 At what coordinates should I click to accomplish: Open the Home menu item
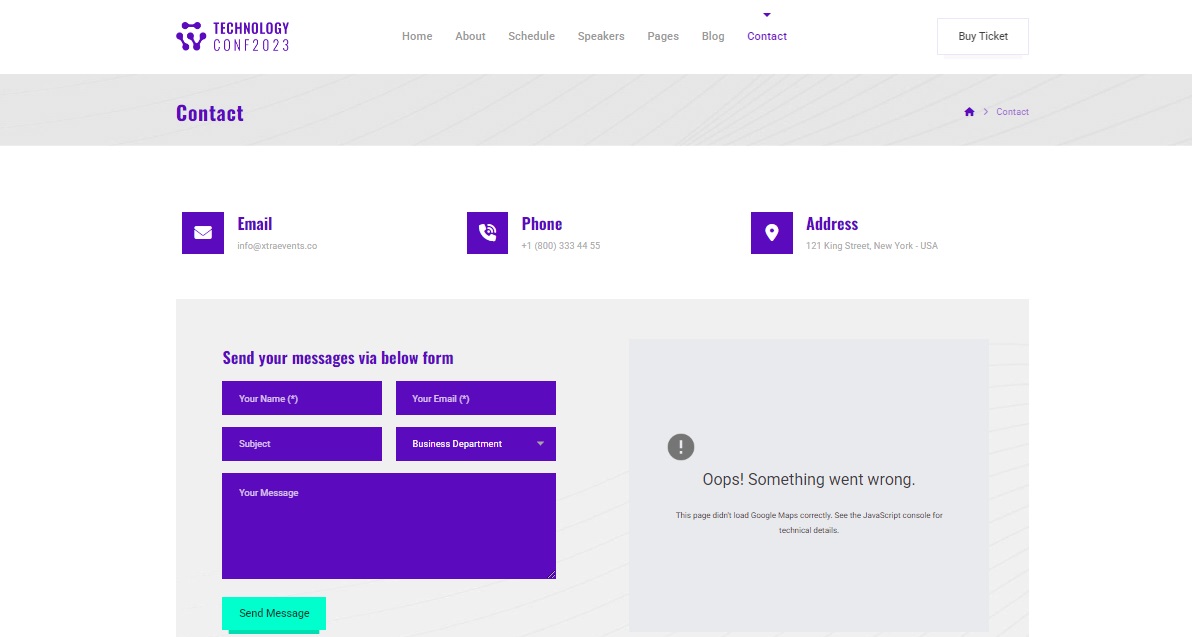click(x=417, y=36)
